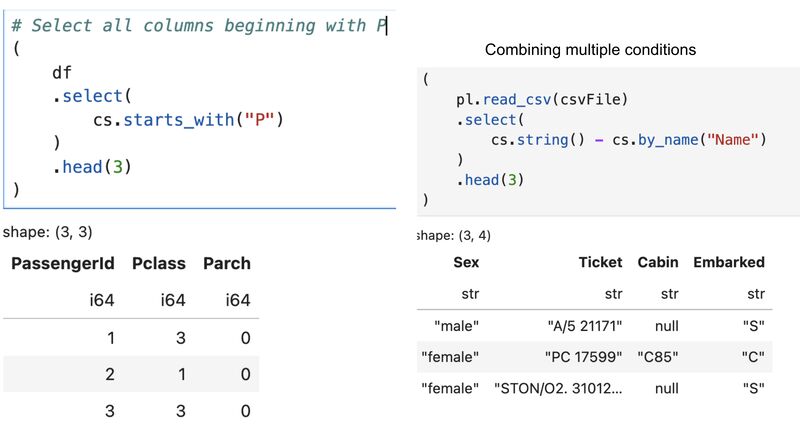
Task: Click the .head(3) line in left cell
Action: coord(93,166)
